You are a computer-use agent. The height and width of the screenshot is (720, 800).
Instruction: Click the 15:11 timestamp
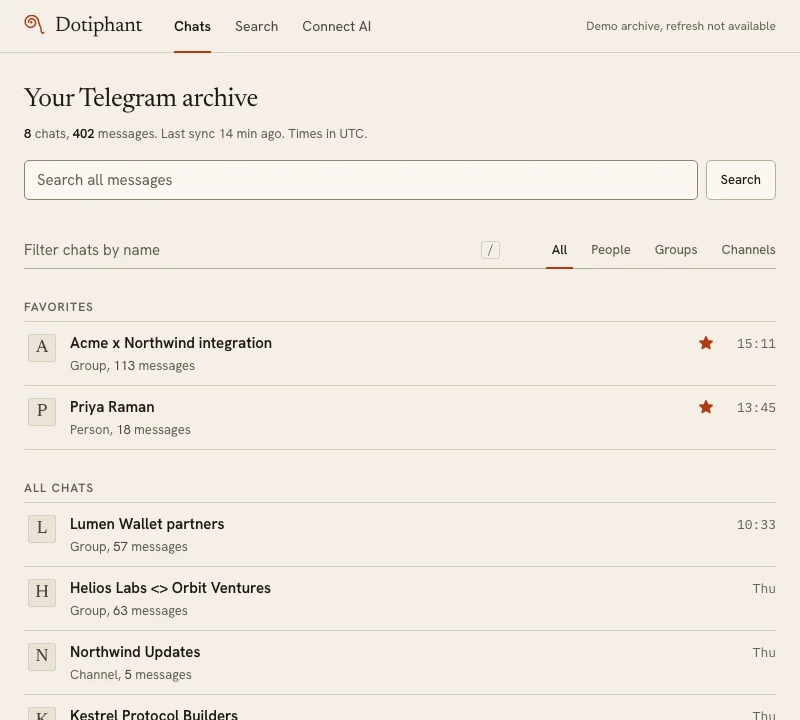(756, 343)
